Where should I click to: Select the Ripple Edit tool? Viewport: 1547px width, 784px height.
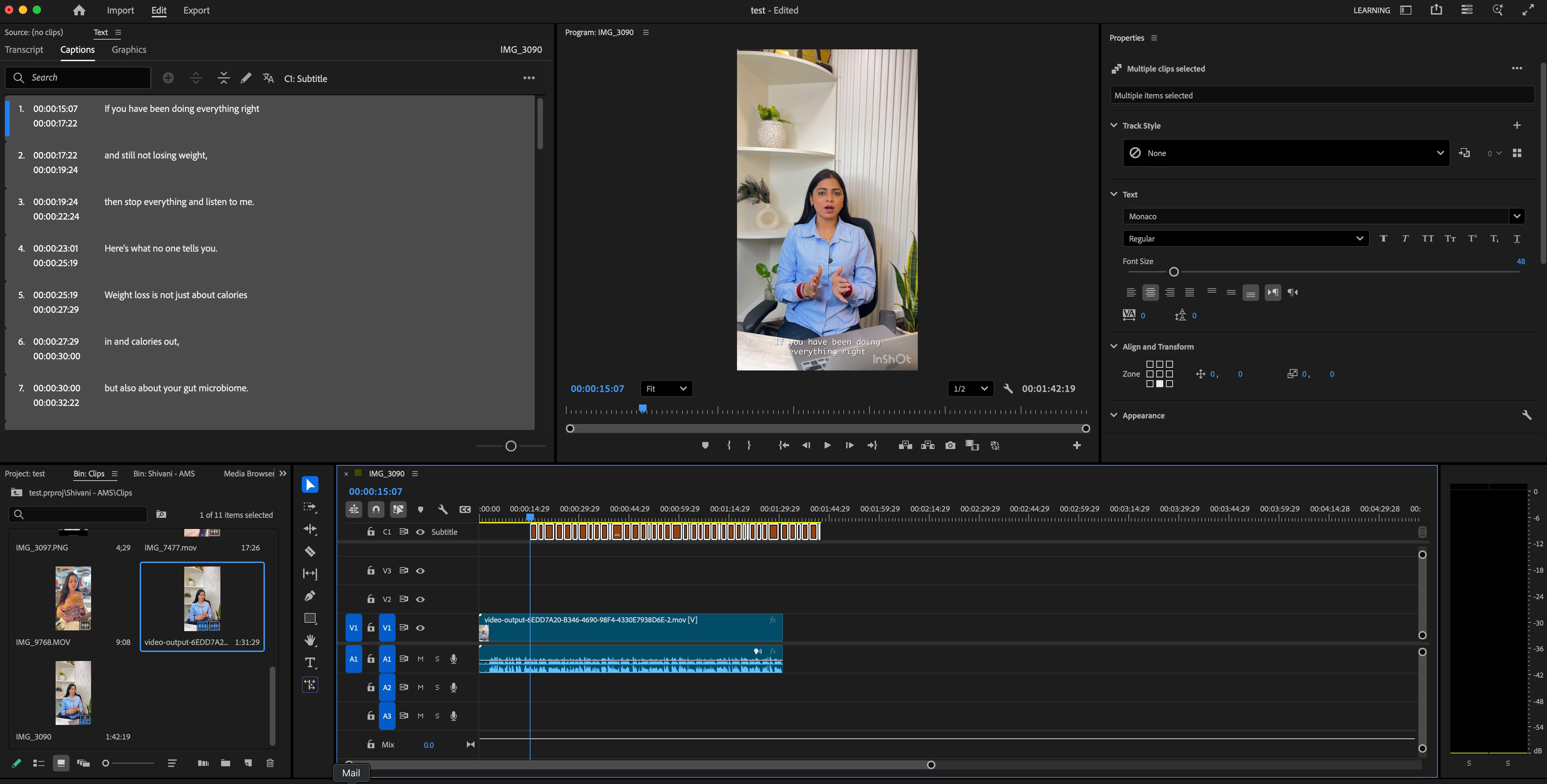pyautogui.click(x=310, y=529)
